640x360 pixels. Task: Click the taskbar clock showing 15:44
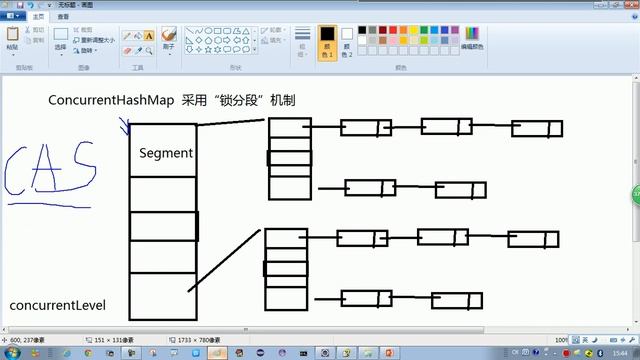(x=620, y=353)
